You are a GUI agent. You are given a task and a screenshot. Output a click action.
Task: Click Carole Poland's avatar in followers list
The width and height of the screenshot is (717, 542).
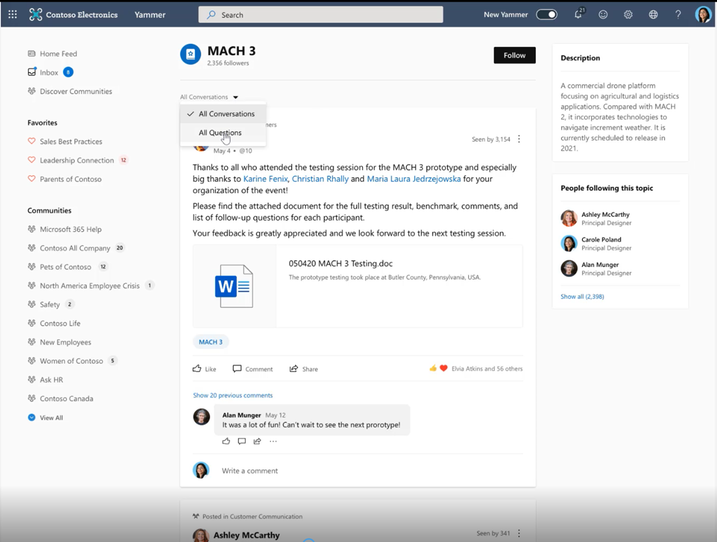click(x=569, y=243)
